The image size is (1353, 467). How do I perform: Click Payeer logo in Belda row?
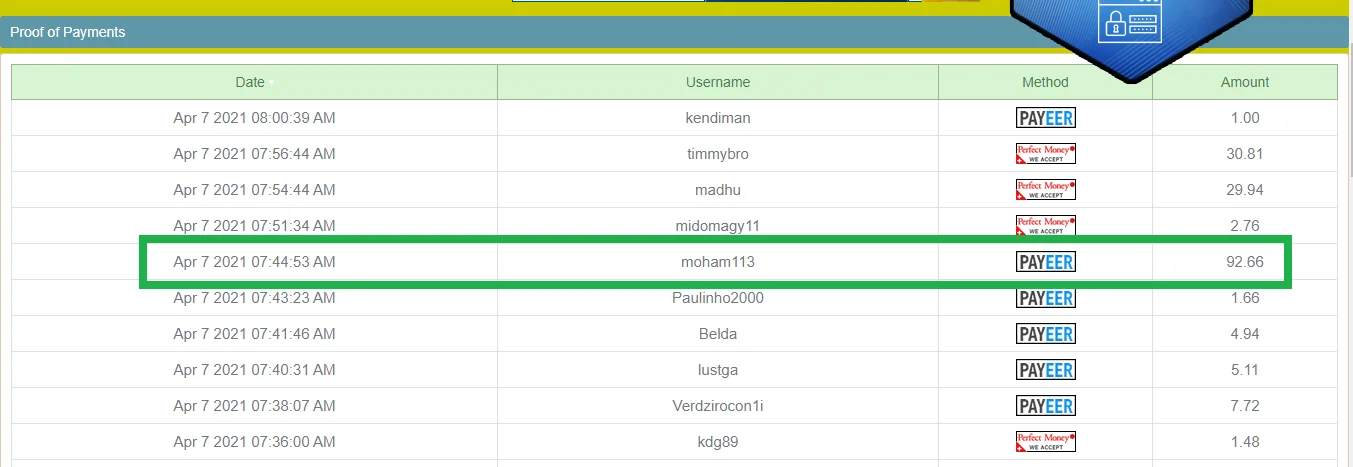(x=1045, y=334)
